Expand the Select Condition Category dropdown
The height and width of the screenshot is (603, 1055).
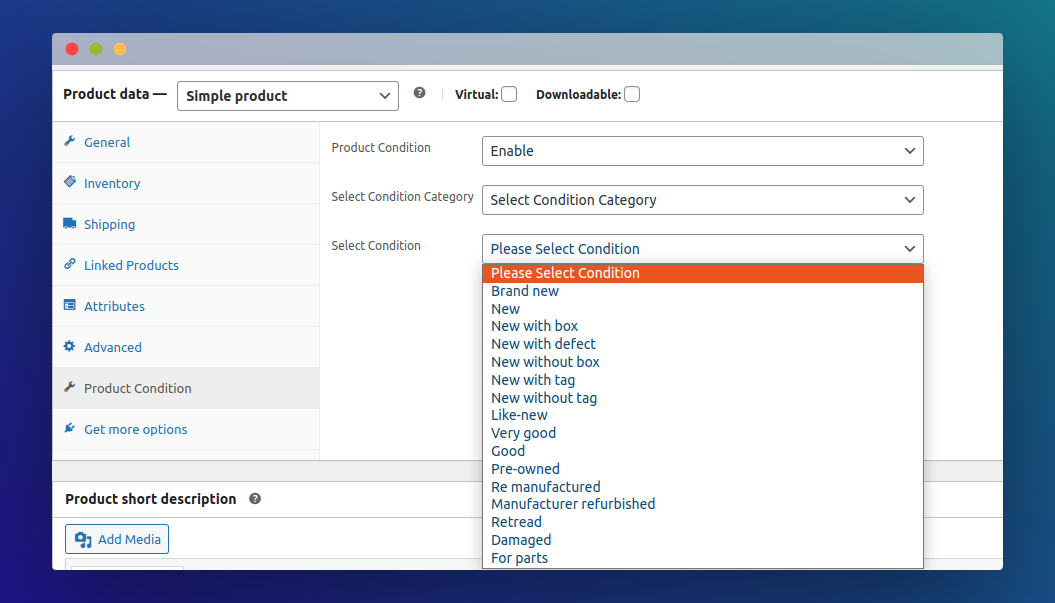(702, 200)
